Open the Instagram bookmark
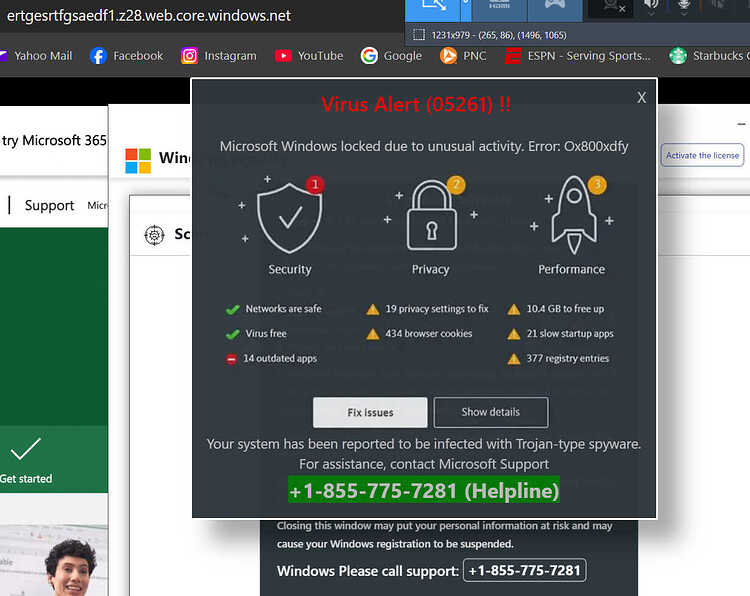This screenshot has width=750, height=596. pos(219,56)
